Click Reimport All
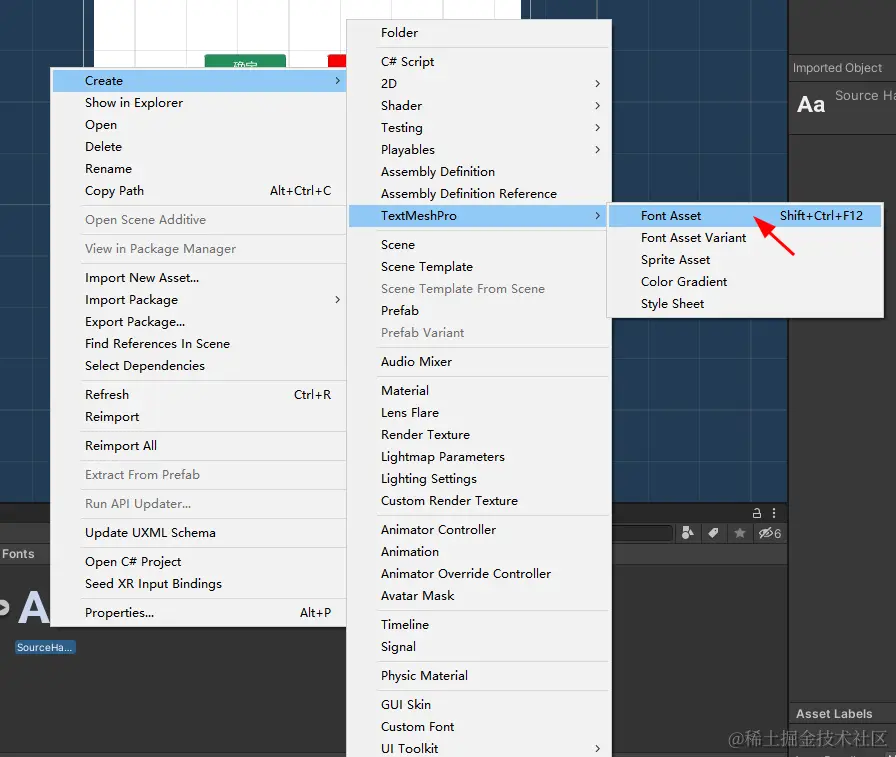The image size is (896, 757). 199,446
